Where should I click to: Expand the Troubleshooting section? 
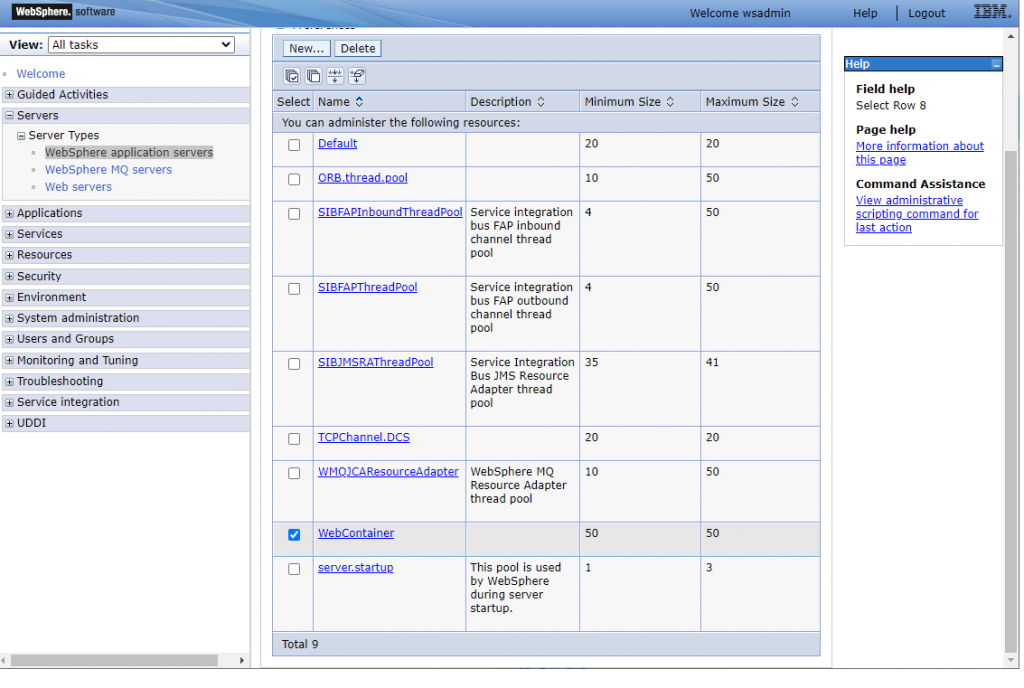coord(9,382)
